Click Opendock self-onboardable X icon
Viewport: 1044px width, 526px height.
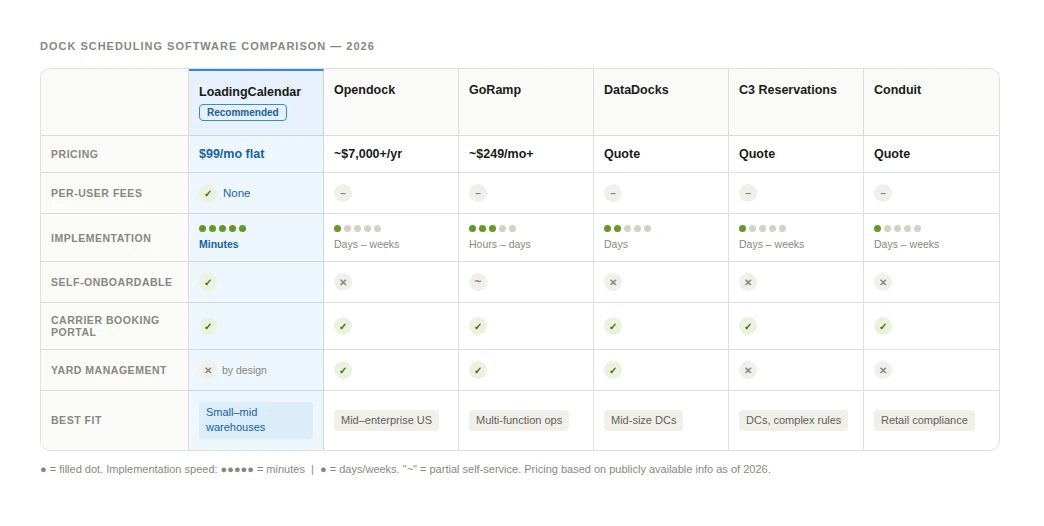pos(343,282)
